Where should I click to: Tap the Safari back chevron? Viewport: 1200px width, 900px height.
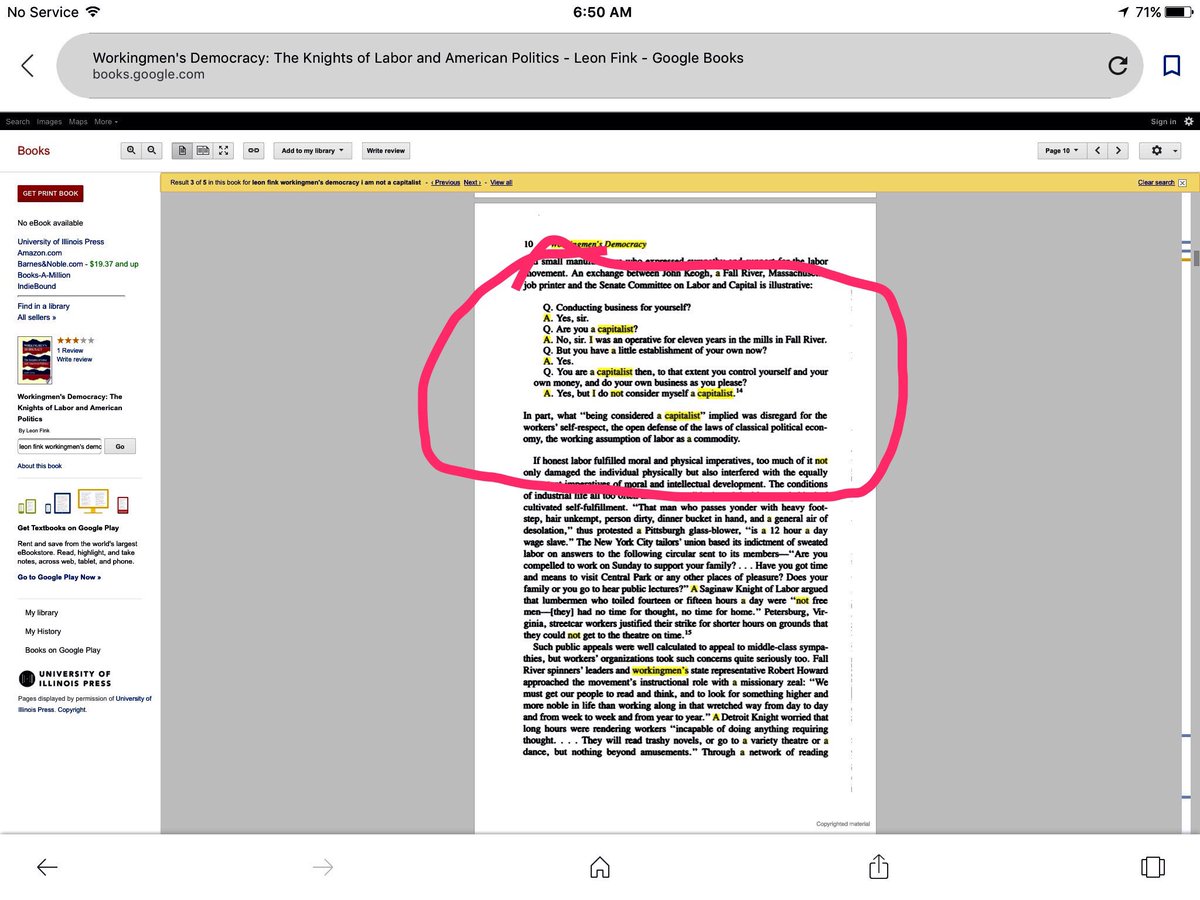pos(27,66)
